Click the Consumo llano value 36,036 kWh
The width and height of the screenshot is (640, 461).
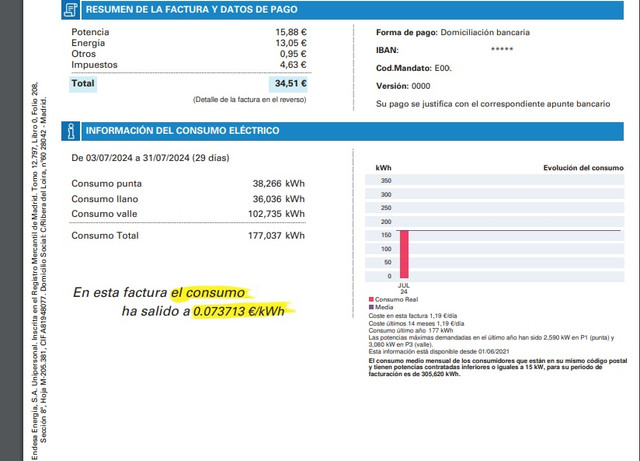pos(278,199)
